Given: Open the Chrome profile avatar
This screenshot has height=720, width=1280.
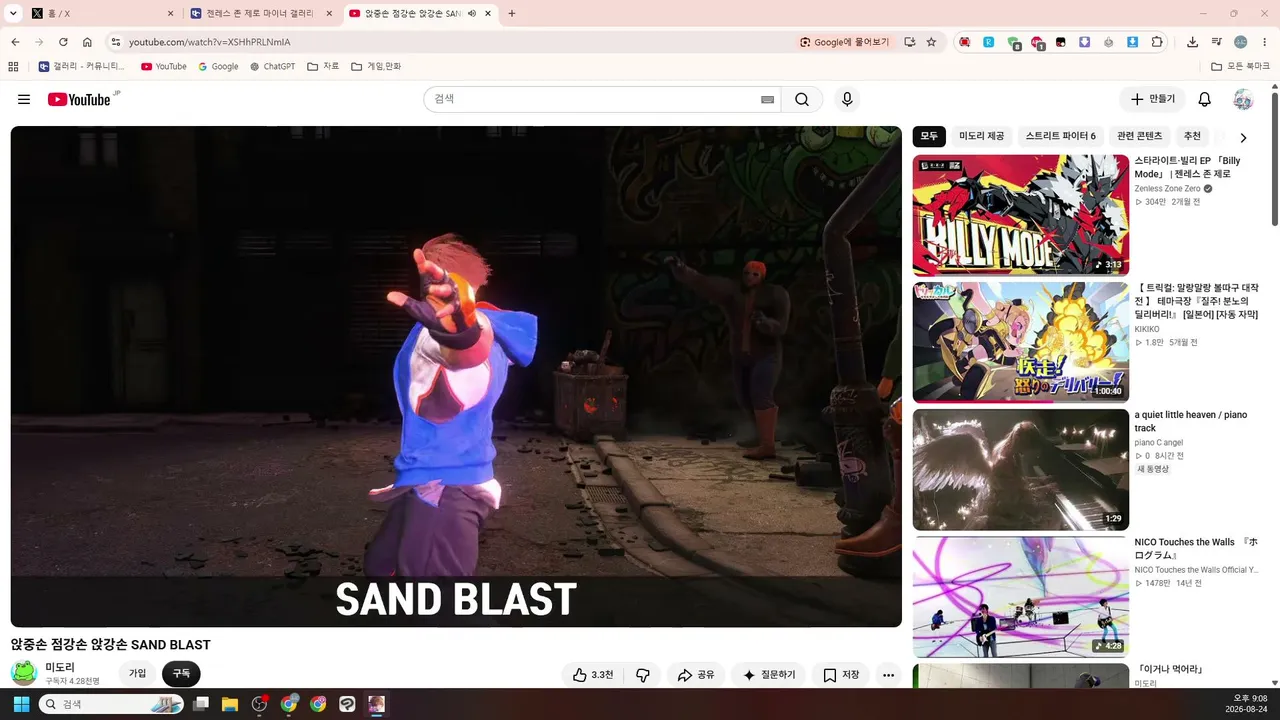Looking at the screenshot, I should tap(1241, 42).
